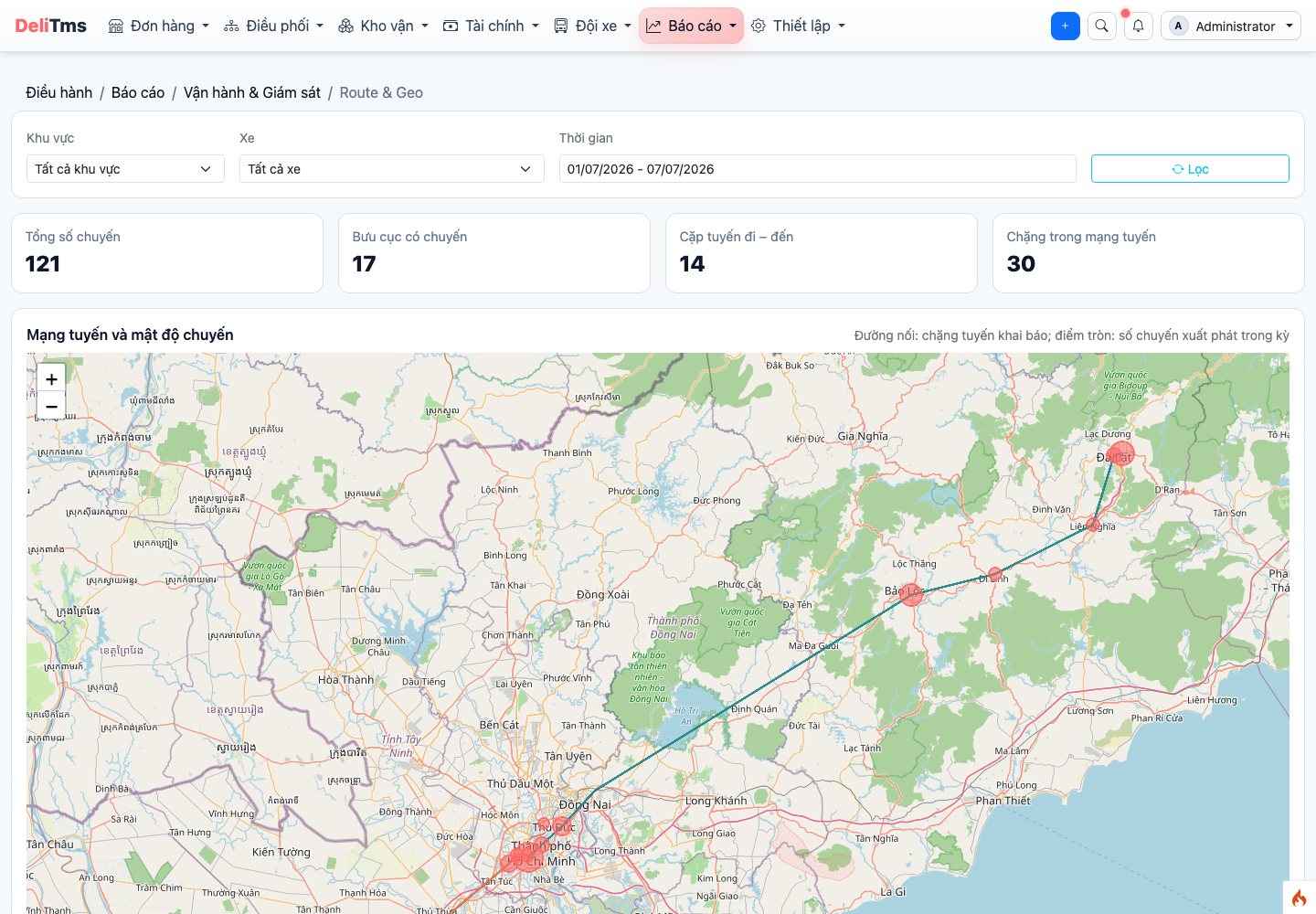The image size is (1316, 914).
Task: Click the Bưu cục có chuyến value 17
Action: (365, 264)
